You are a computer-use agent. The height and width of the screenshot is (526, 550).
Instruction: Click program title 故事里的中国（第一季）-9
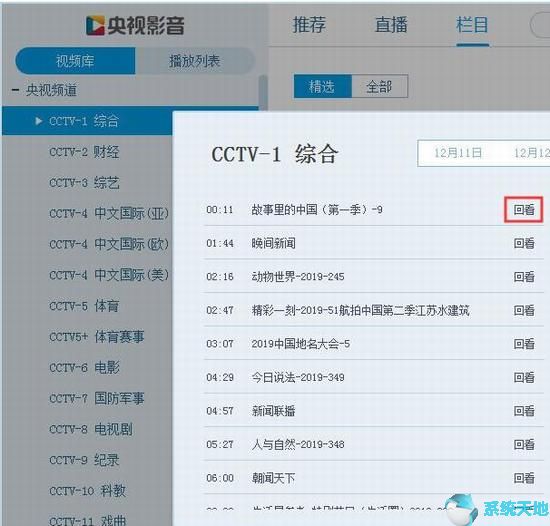coord(317,210)
